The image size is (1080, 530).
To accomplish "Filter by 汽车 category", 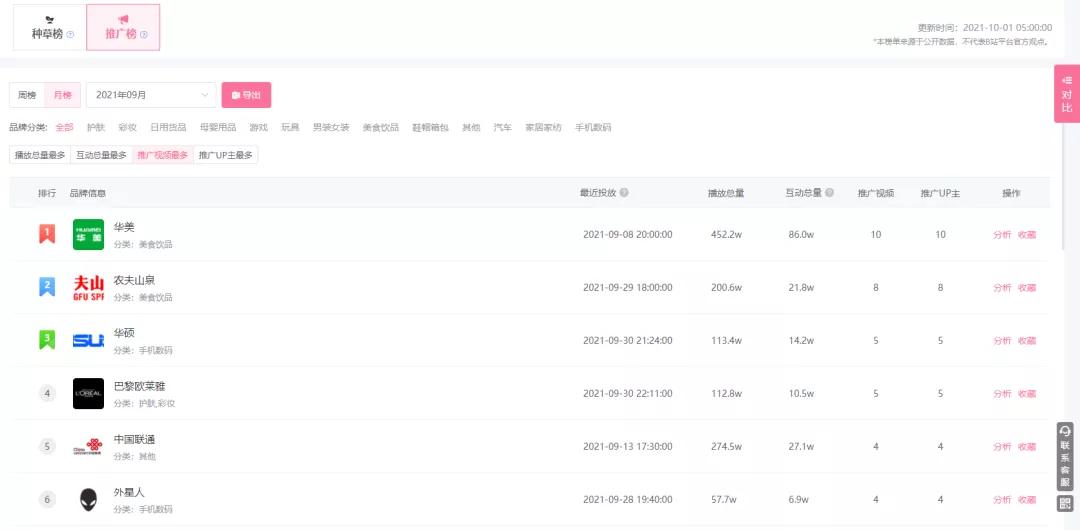I will click(503, 128).
